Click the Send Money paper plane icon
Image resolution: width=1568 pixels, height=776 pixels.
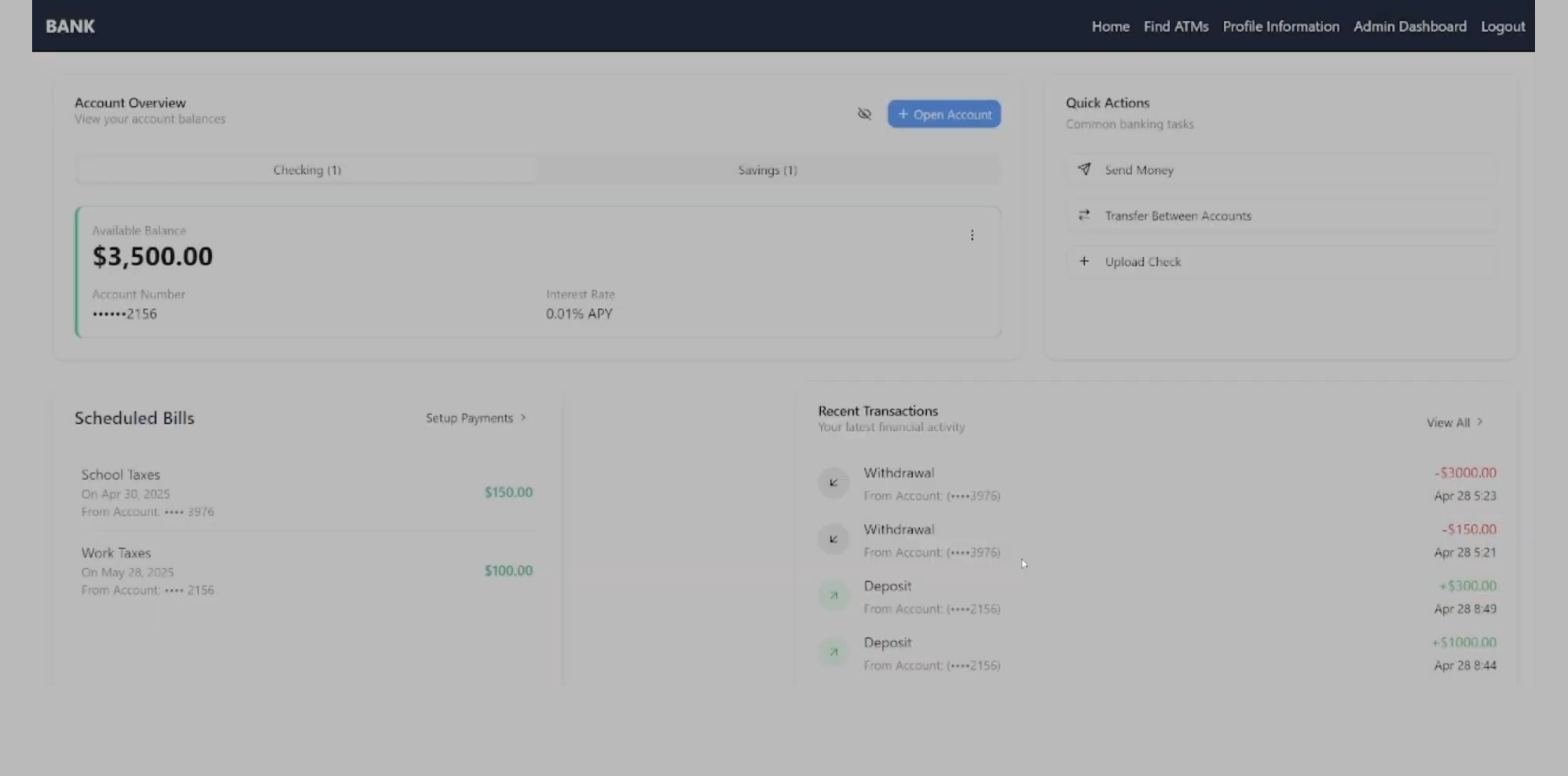pos(1084,169)
